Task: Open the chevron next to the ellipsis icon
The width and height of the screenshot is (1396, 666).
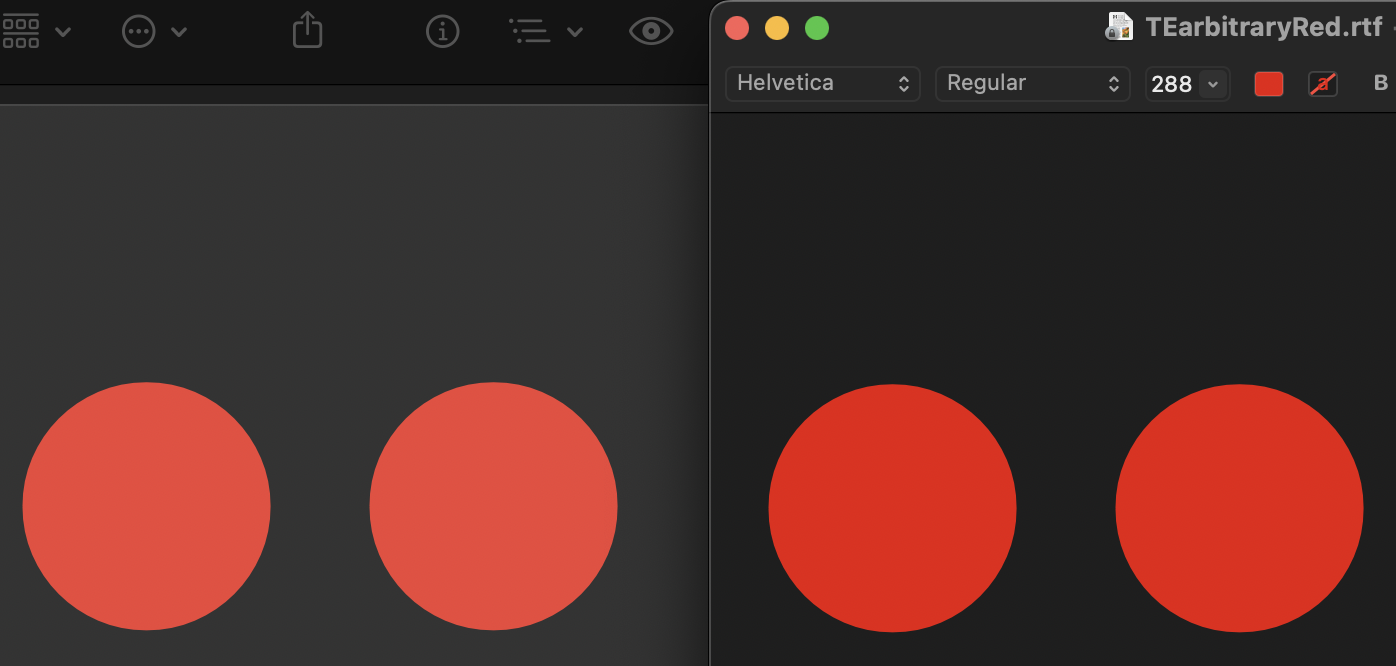Action: pos(180,31)
